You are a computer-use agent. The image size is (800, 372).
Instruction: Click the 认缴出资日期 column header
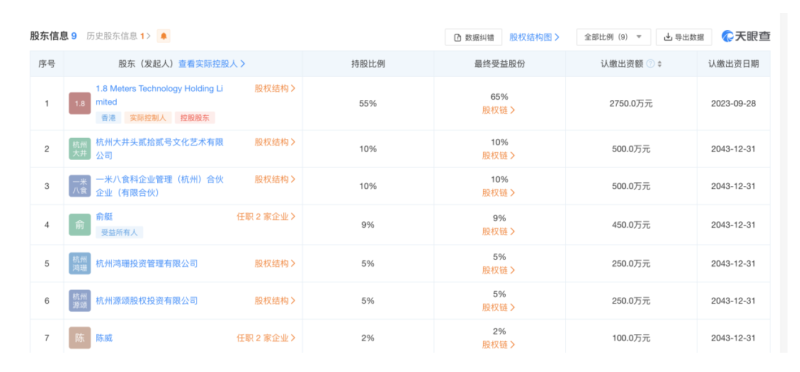[x=733, y=64]
